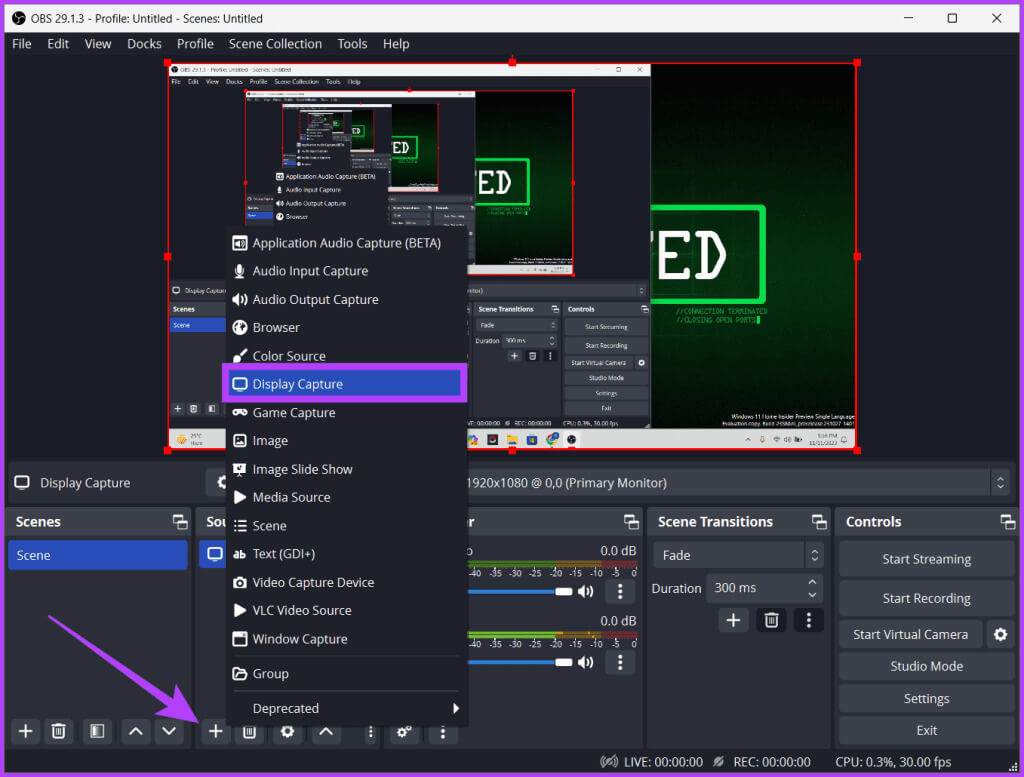The image size is (1024, 777).
Task: Open the transition type Fade dropdown
Action: click(738, 555)
